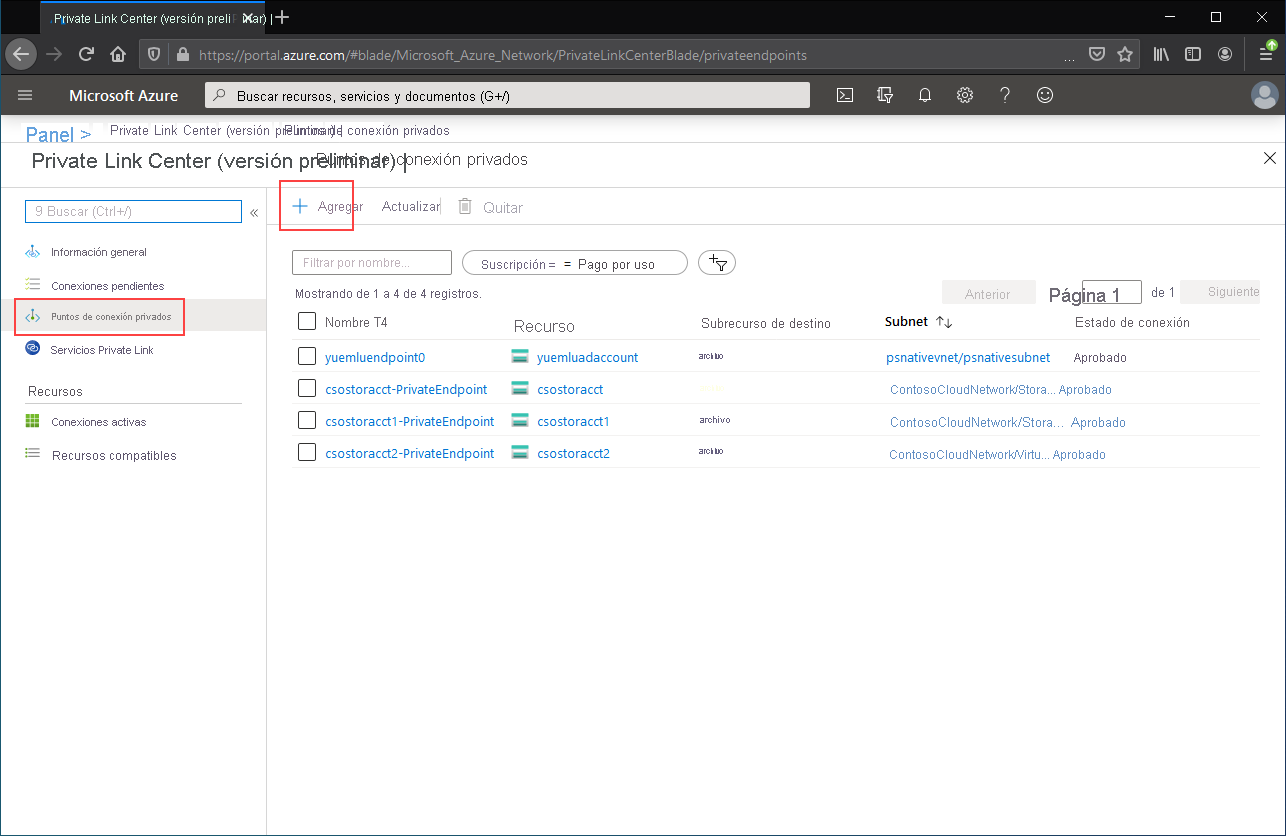The height and width of the screenshot is (836, 1286).
Task: Click the Panel breadcrumb link
Action: [49, 134]
